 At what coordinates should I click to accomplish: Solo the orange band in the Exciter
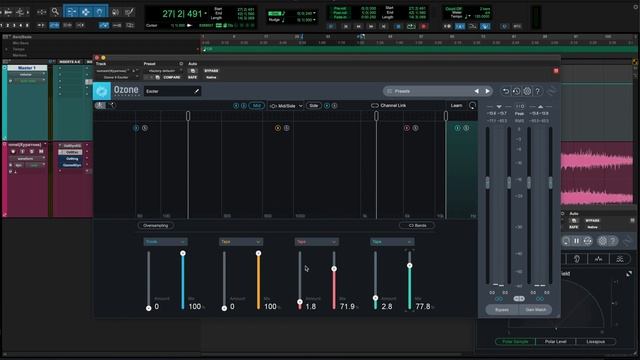click(x=287, y=128)
